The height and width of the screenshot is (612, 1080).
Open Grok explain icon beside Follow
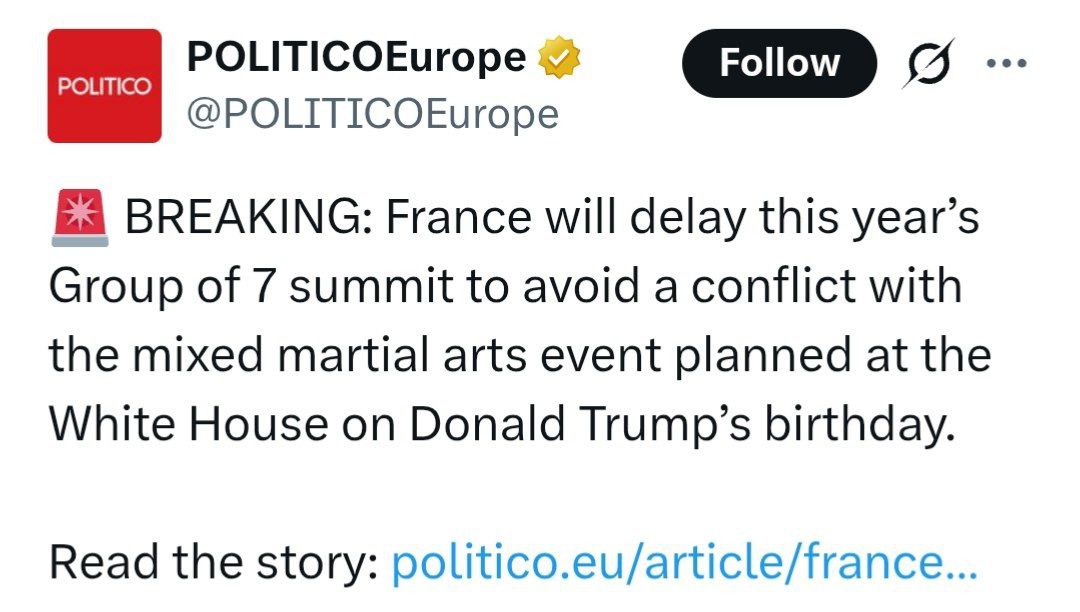(927, 63)
